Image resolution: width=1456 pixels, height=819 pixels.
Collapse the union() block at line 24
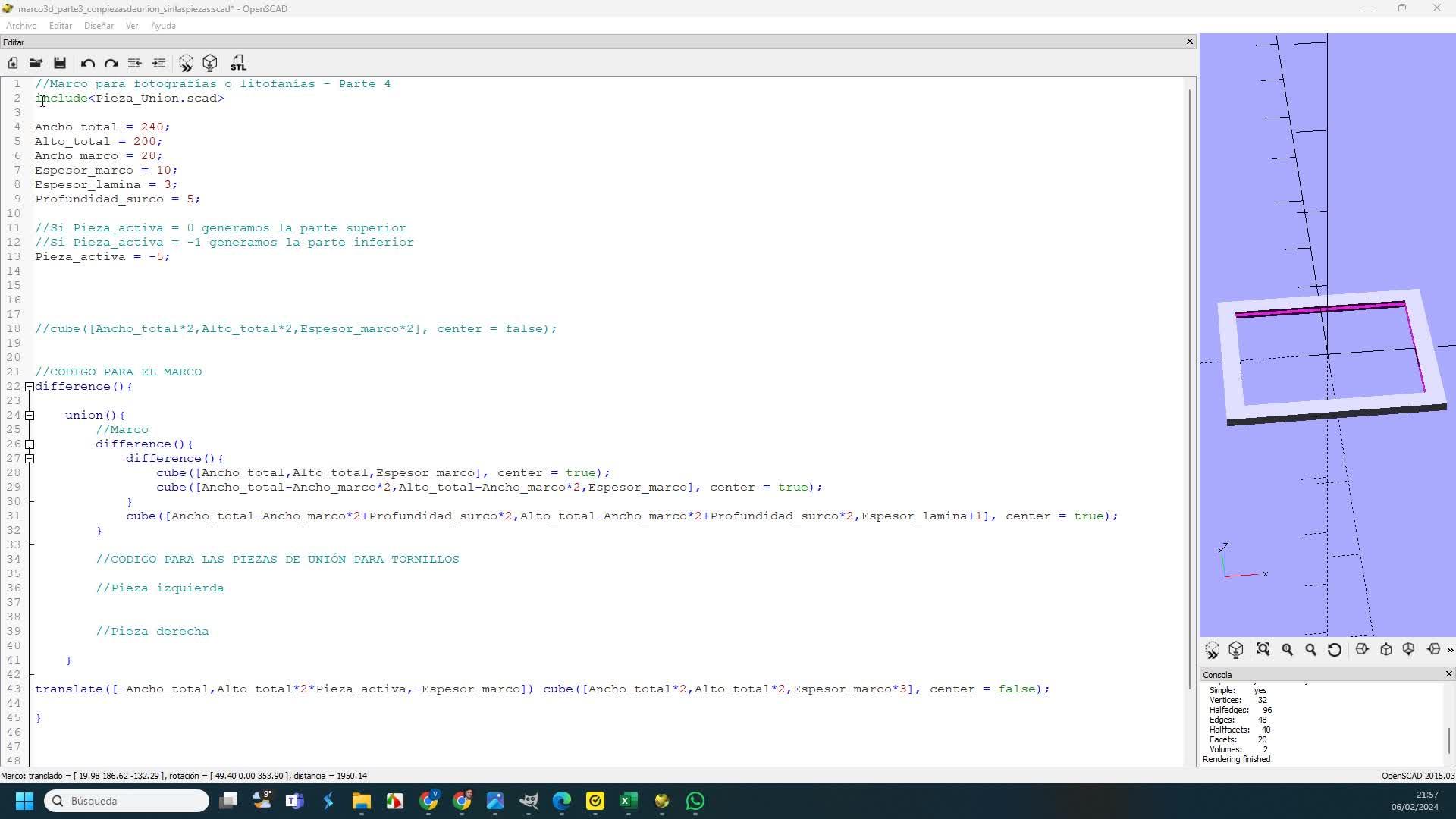(30, 416)
